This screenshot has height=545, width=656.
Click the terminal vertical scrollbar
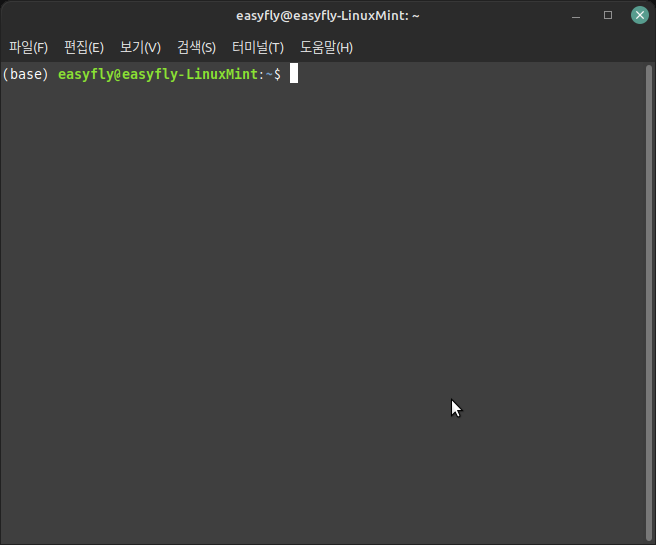(x=649, y=303)
